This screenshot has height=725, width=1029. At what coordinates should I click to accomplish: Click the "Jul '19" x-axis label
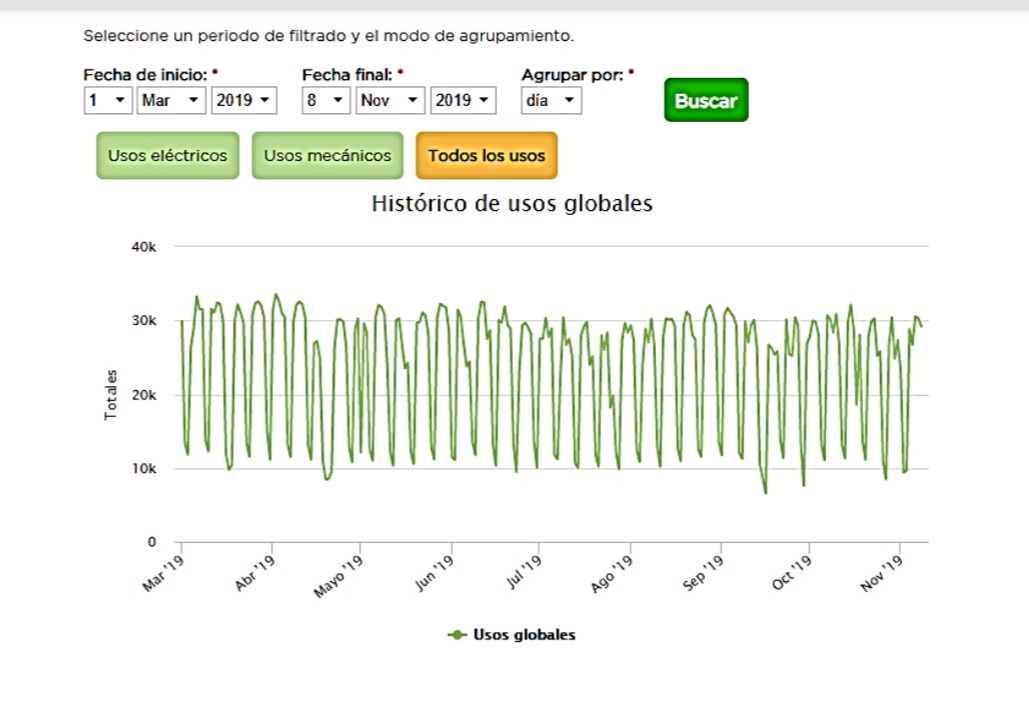[x=524, y=571]
